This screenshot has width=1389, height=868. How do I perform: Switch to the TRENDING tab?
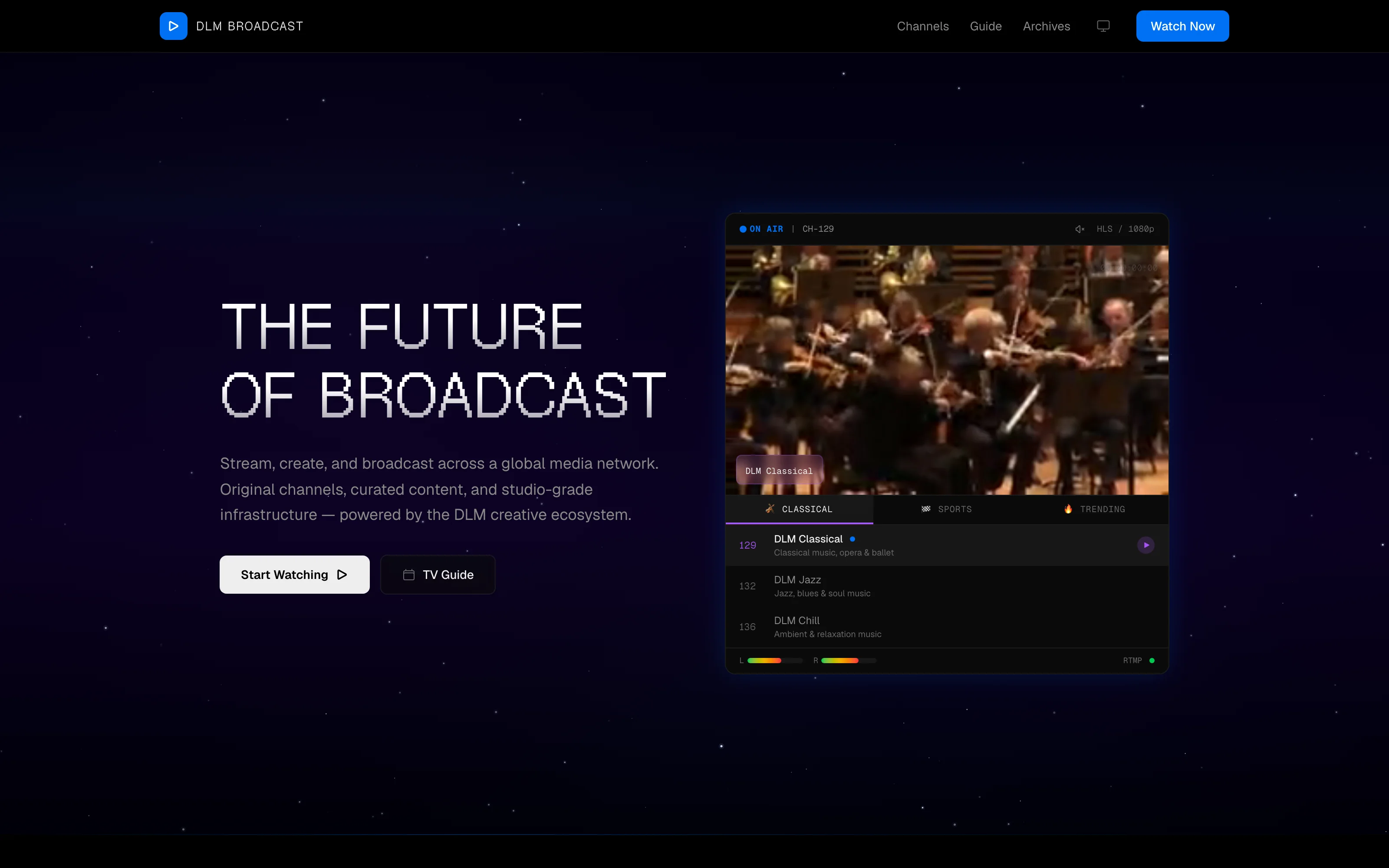tap(1094, 509)
